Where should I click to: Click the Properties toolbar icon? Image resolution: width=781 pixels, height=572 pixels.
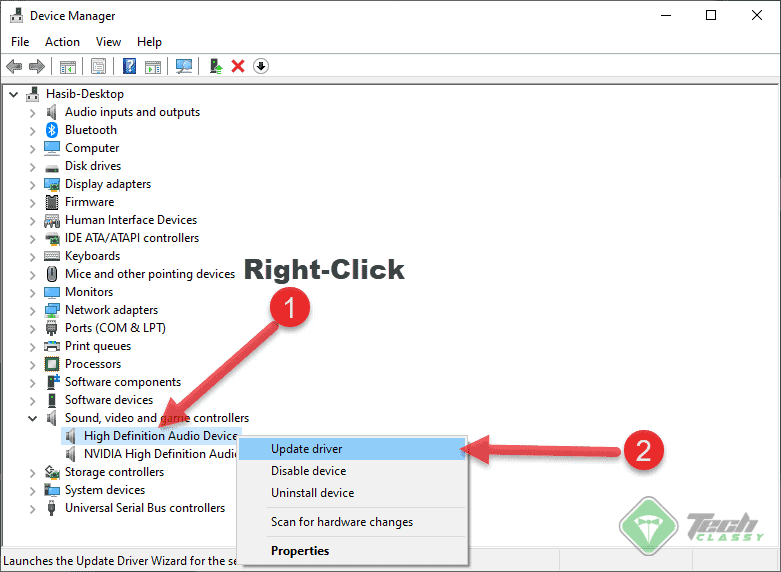(99, 66)
